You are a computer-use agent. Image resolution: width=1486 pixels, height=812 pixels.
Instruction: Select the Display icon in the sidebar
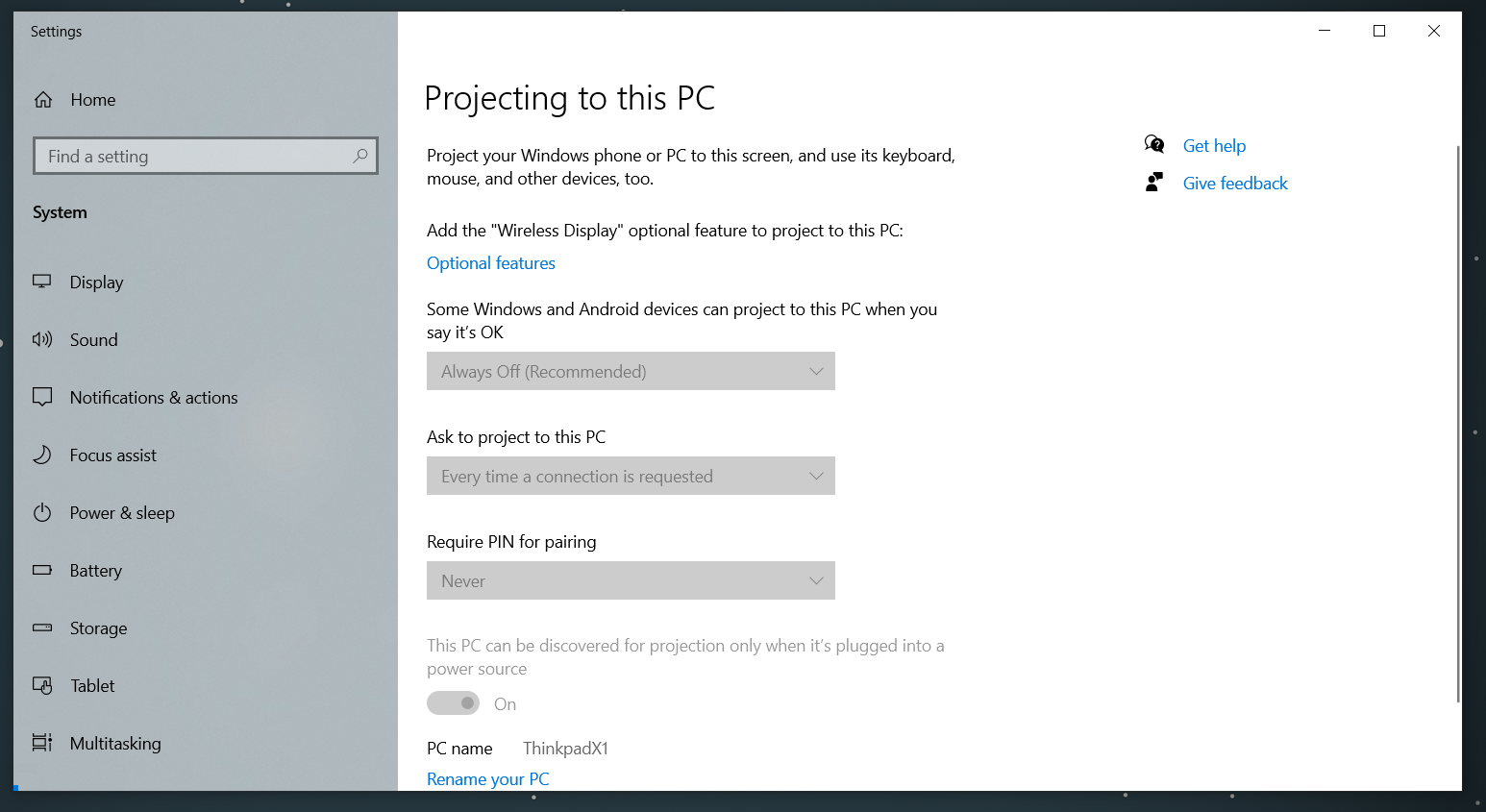42,282
